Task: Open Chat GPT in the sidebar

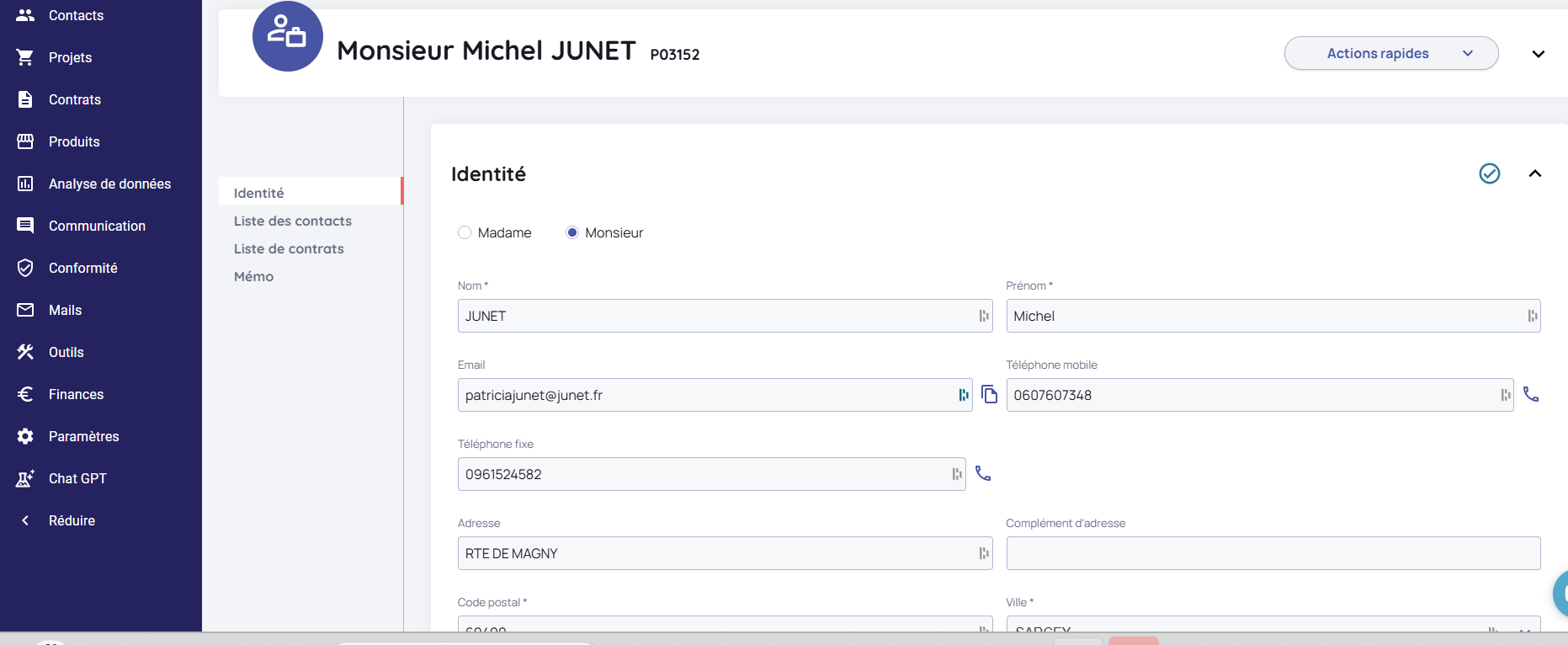Action: 77,478
